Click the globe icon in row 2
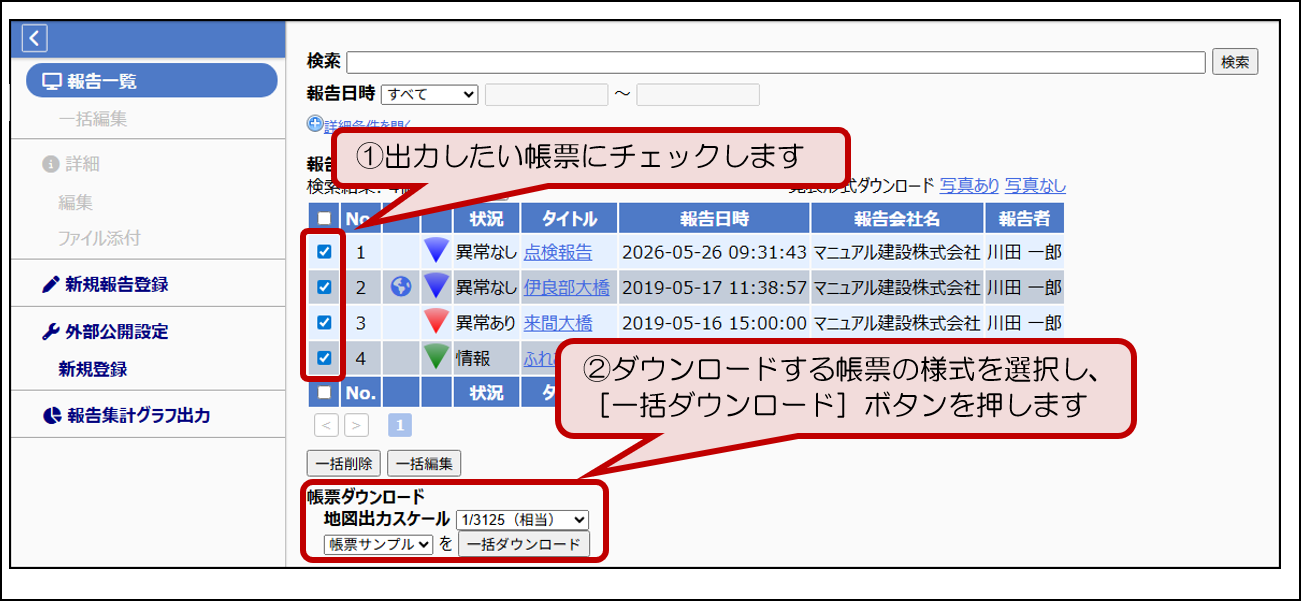The image size is (1301, 601). click(401, 287)
